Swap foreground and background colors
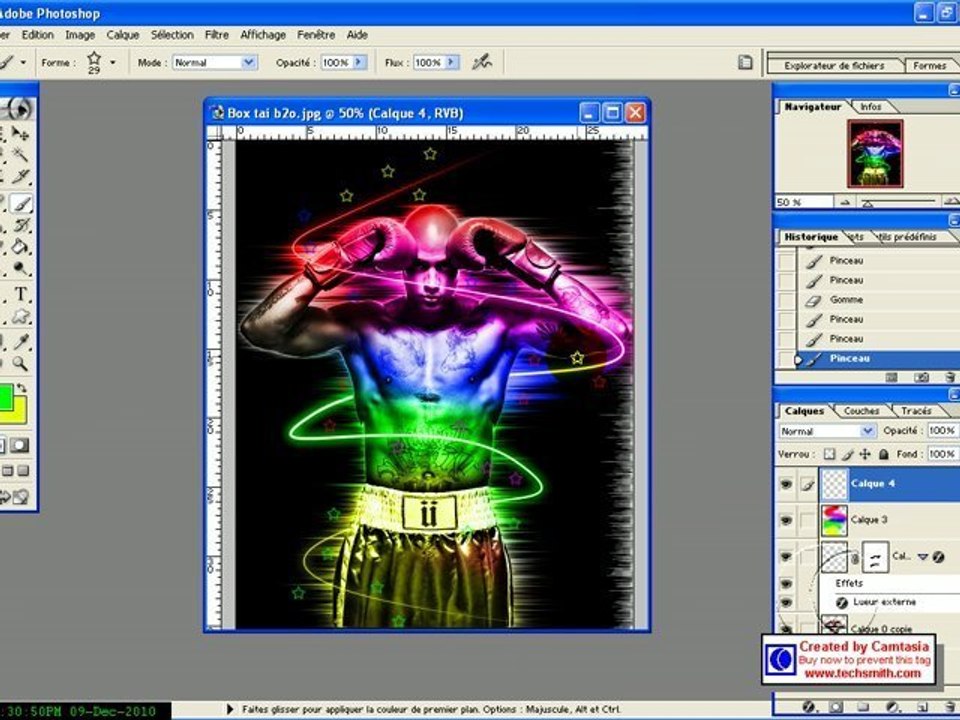 (x=21, y=388)
